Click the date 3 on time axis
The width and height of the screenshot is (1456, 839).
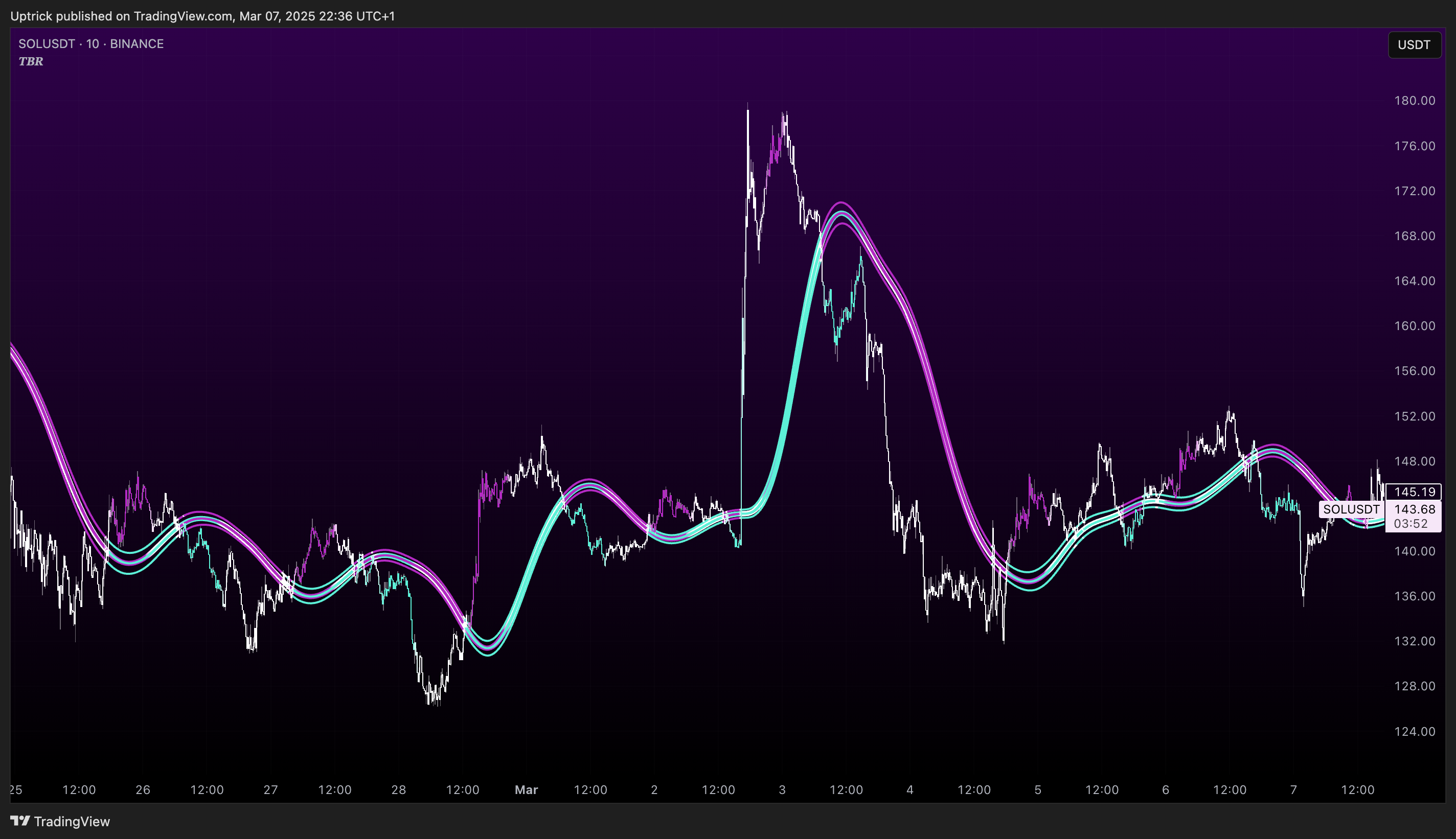tap(782, 789)
